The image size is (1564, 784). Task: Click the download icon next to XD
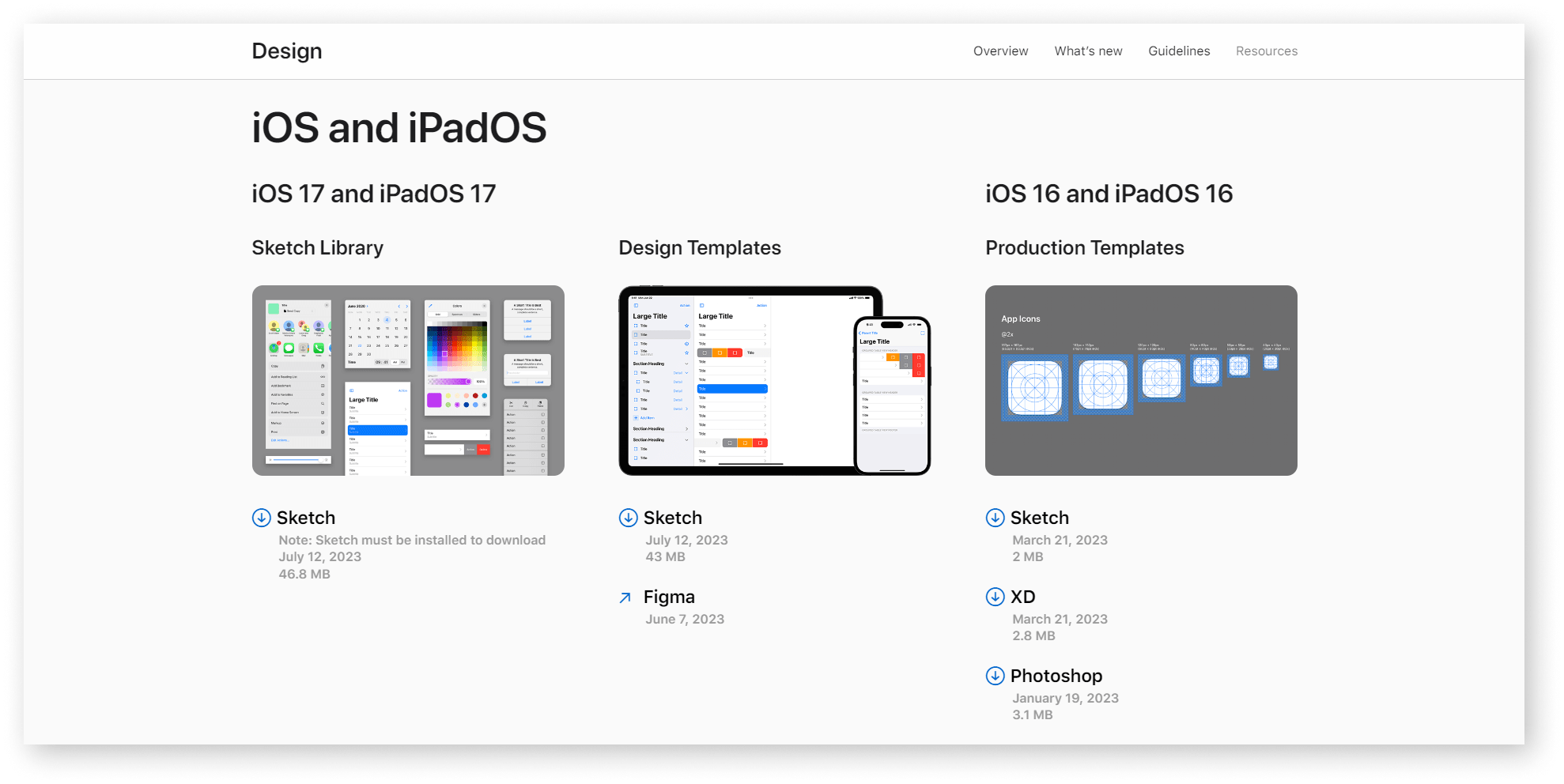coord(995,597)
